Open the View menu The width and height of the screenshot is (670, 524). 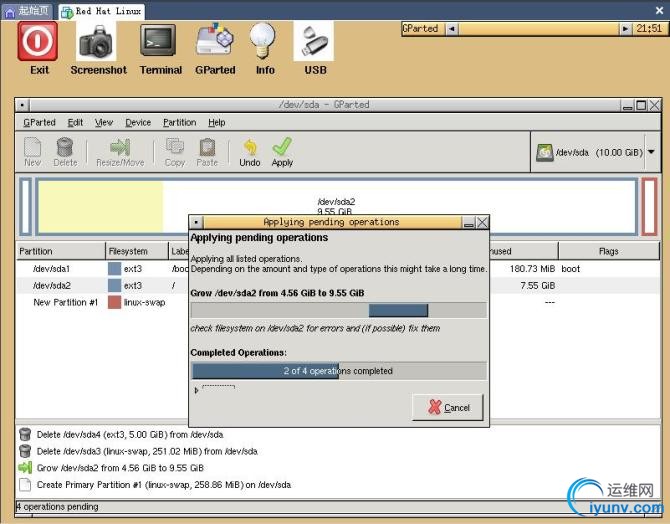104,123
